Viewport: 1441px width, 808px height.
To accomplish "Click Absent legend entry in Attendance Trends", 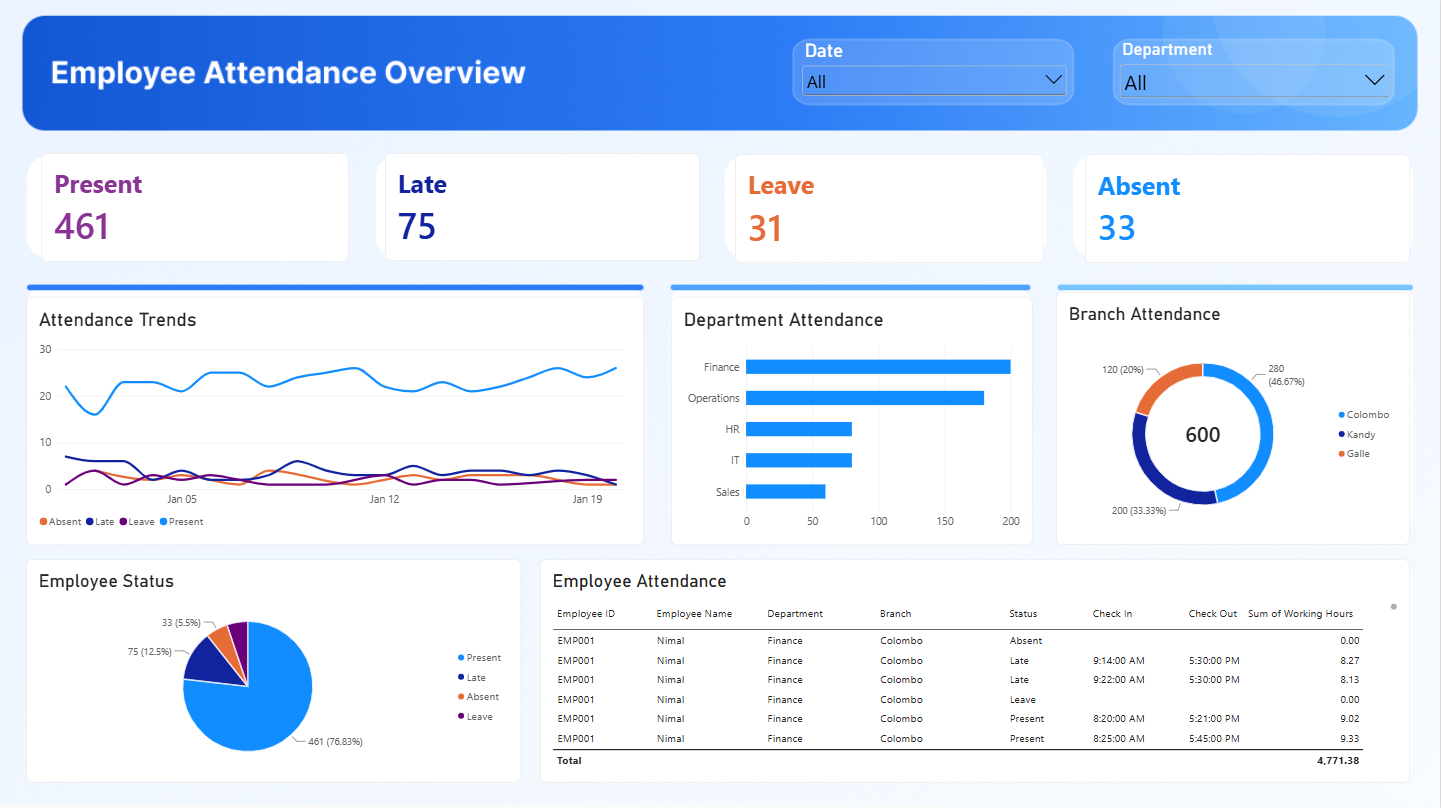I will click(61, 522).
